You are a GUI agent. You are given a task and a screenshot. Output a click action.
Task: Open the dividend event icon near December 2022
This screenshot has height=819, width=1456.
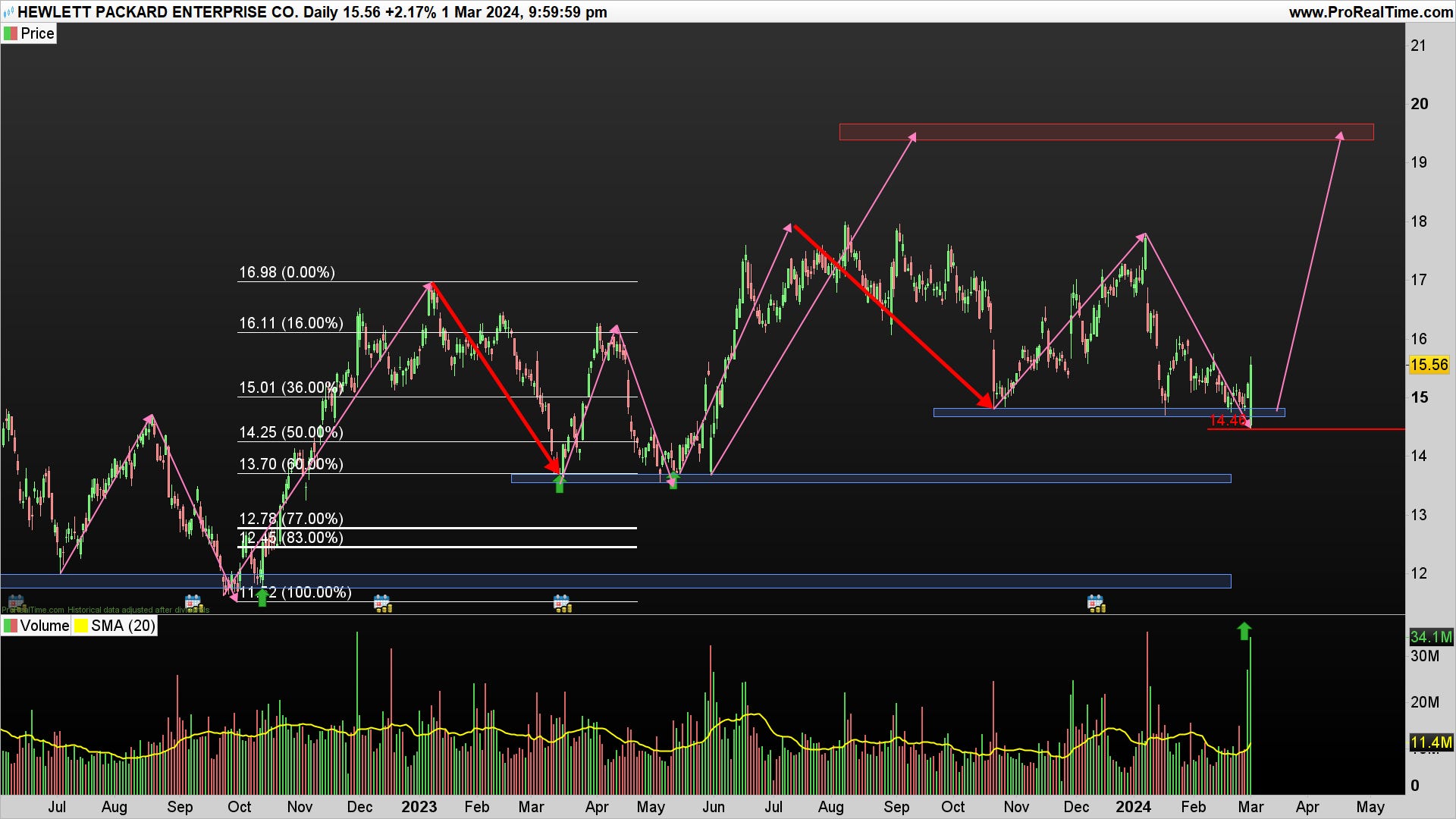(x=382, y=604)
